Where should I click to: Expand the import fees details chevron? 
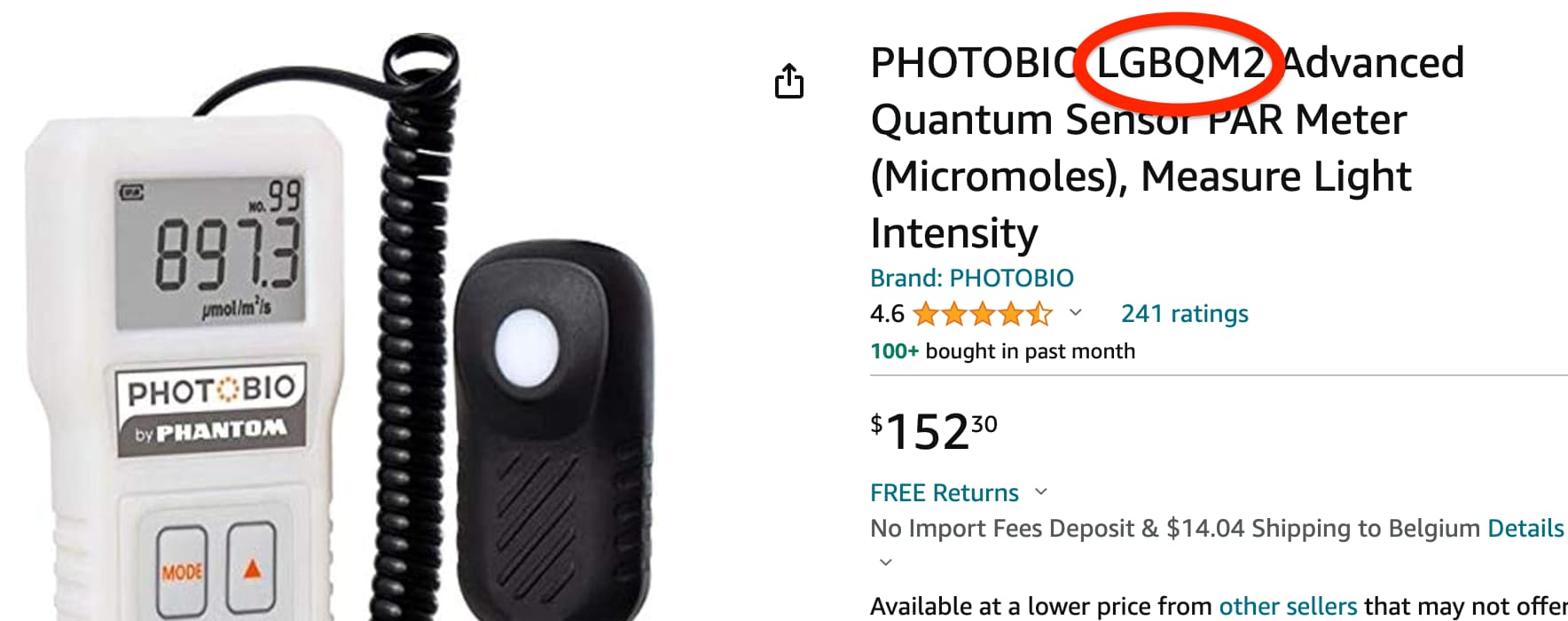pyautogui.click(x=885, y=562)
